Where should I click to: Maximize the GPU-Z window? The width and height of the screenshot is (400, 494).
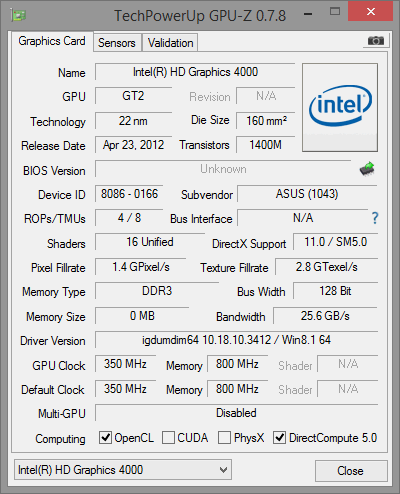(x=335, y=12)
